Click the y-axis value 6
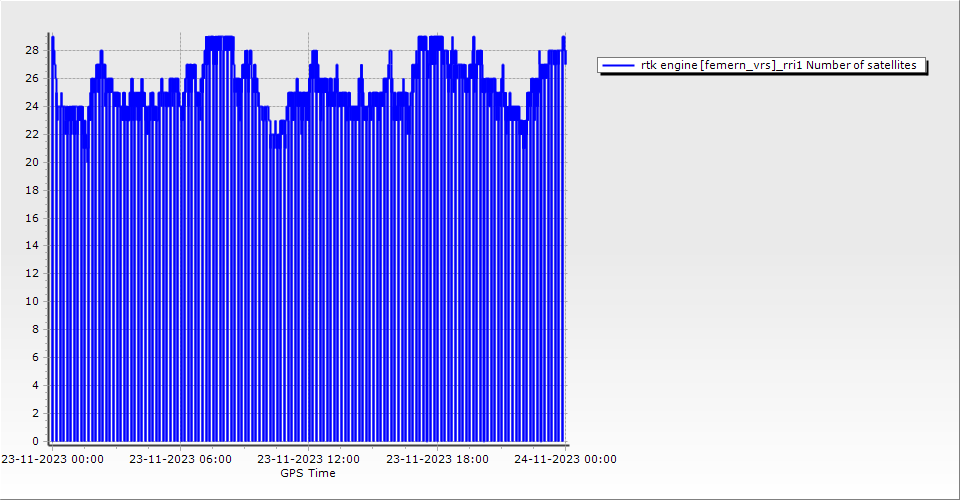This screenshot has height=500, width=960. (x=36, y=357)
